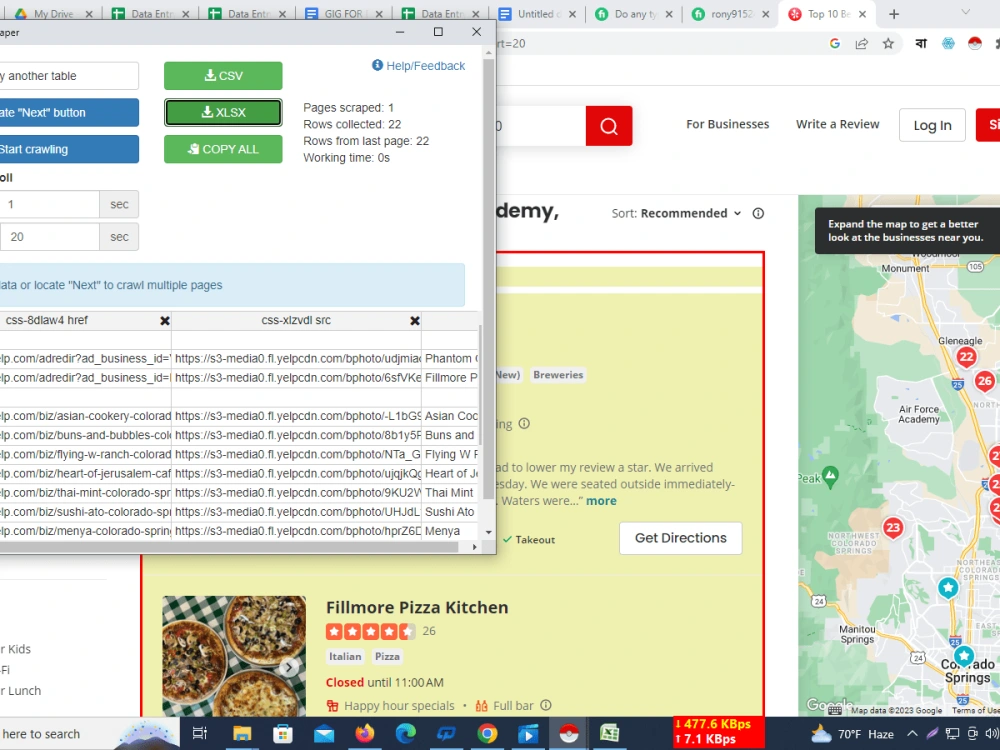
Task: Remove the css-8dlaw4 href column
Action: click(x=165, y=321)
